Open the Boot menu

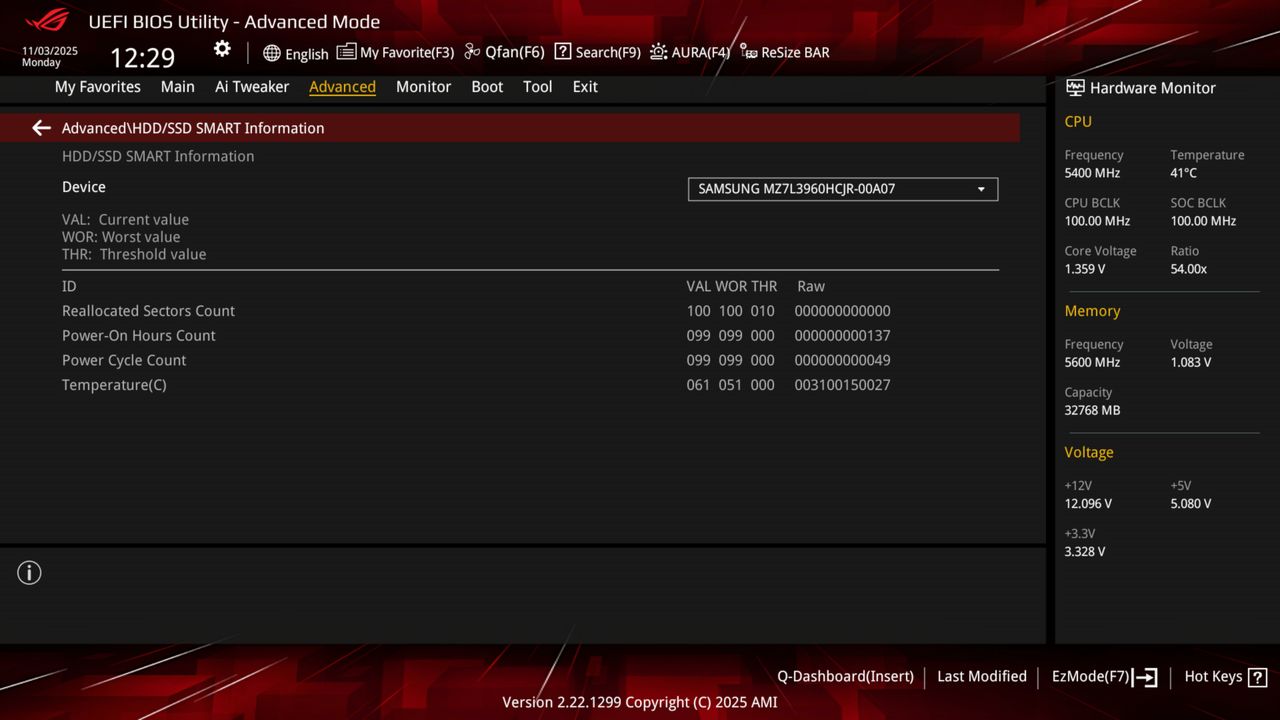487,87
